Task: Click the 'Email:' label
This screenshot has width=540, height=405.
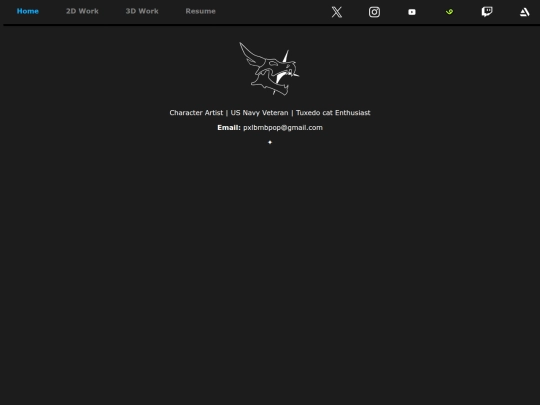Action: (229, 128)
